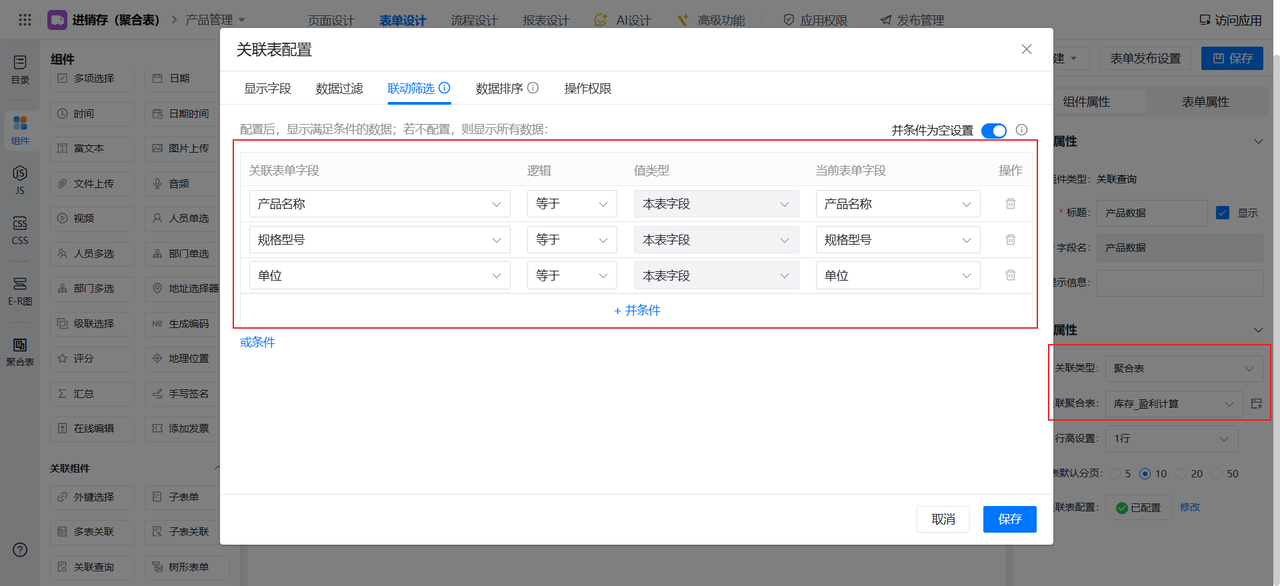Click the help question mark icon
The image size is (1280, 586).
(x=20, y=550)
